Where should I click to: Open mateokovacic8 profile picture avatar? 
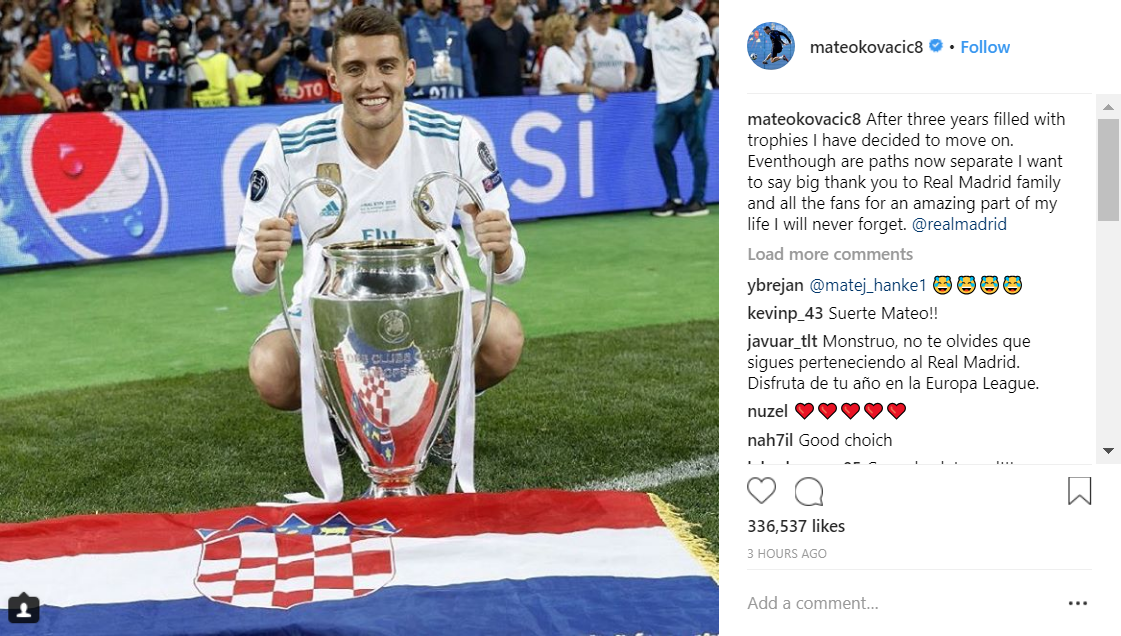tap(771, 46)
